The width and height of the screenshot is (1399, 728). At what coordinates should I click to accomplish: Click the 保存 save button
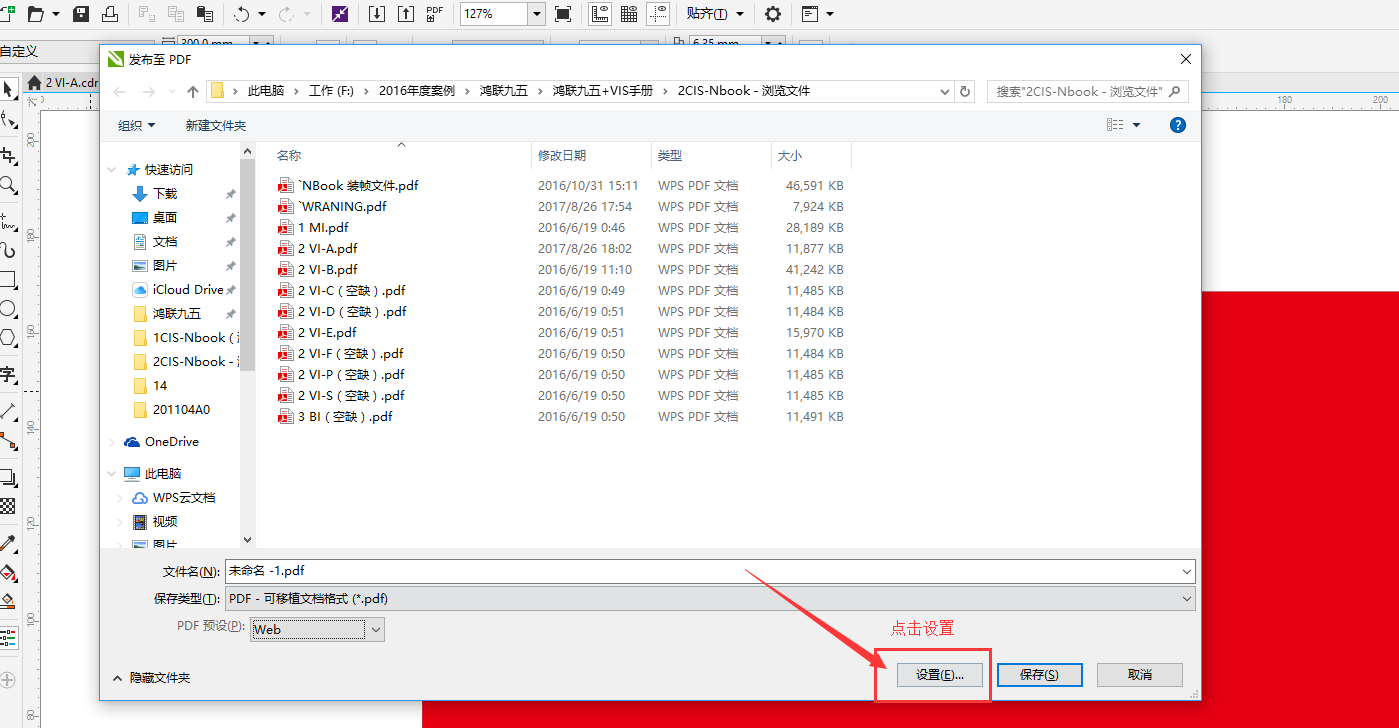1039,675
